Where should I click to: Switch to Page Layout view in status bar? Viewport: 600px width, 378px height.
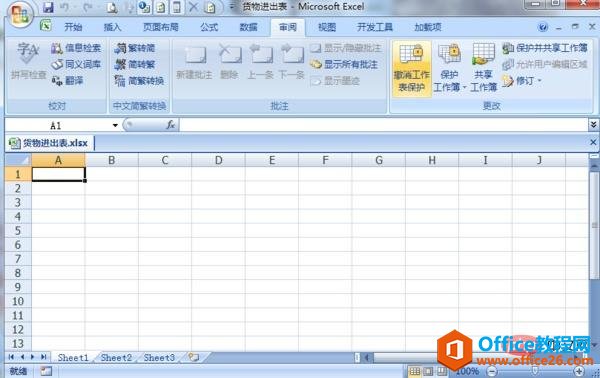[428, 371]
